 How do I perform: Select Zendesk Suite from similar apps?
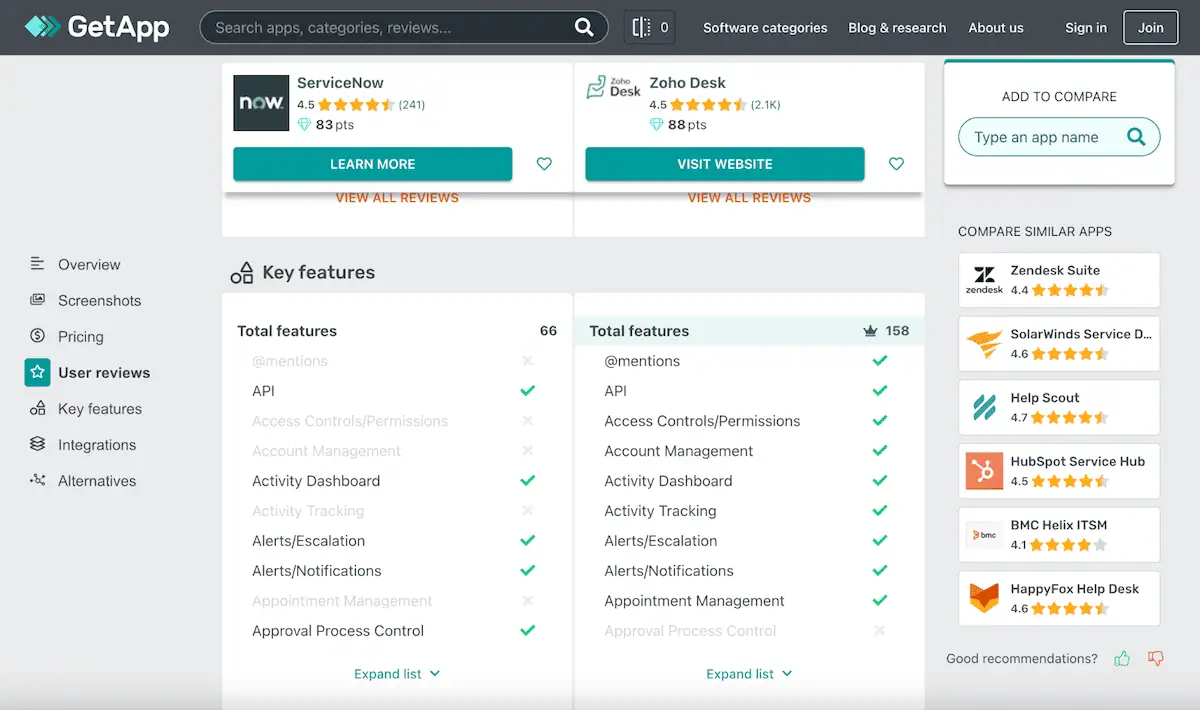[1058, 280]
